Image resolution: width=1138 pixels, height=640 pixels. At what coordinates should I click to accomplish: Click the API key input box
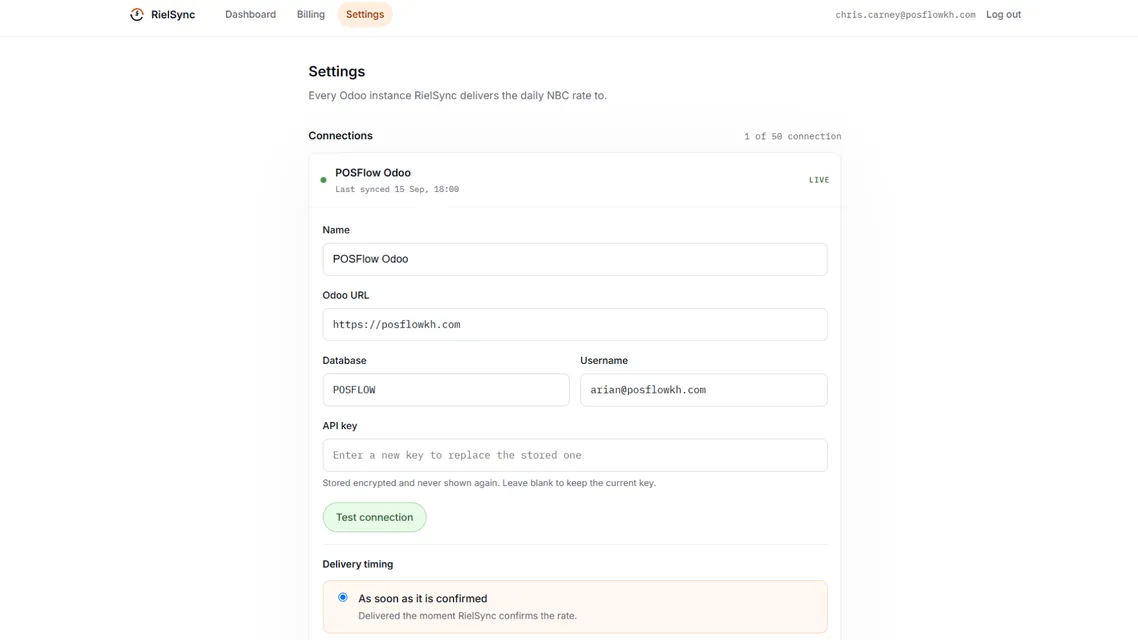(575, 455)
